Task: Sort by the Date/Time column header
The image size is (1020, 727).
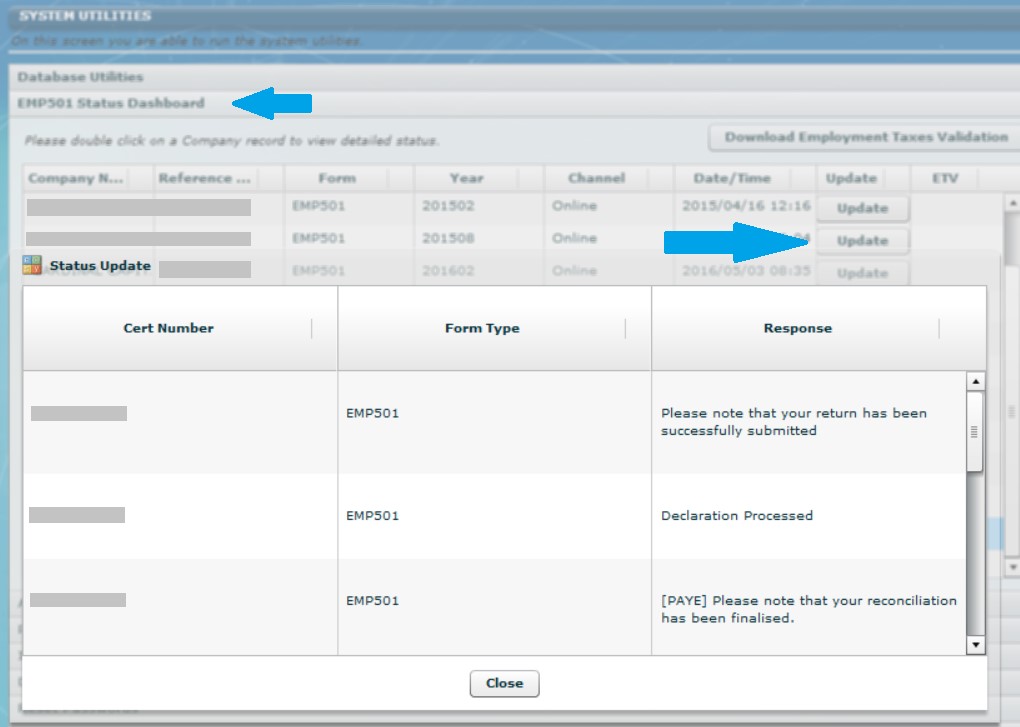Action: (732, 178)
